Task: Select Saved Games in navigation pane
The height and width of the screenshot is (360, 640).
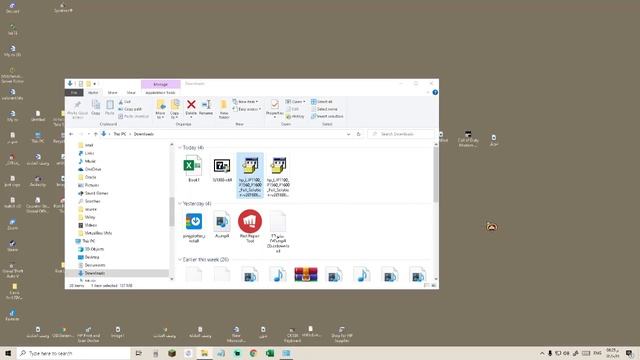Action: tap(93, 193)
